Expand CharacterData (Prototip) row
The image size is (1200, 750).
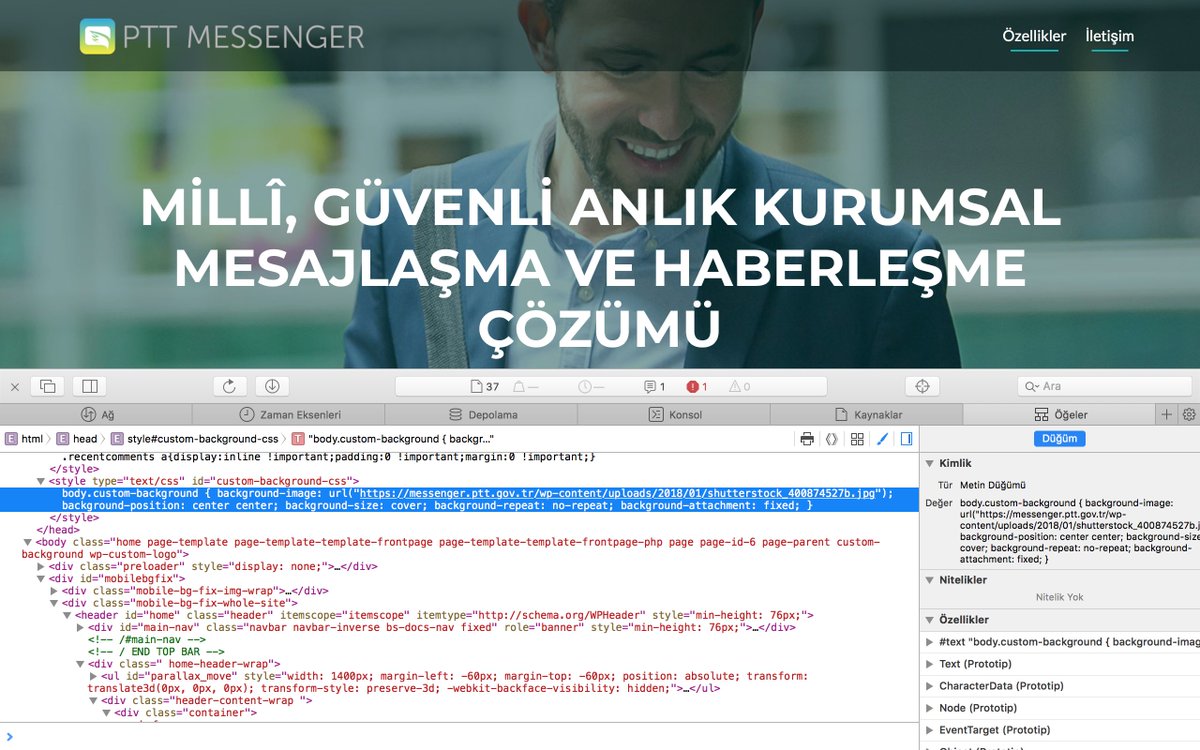(x=929, y=686)
